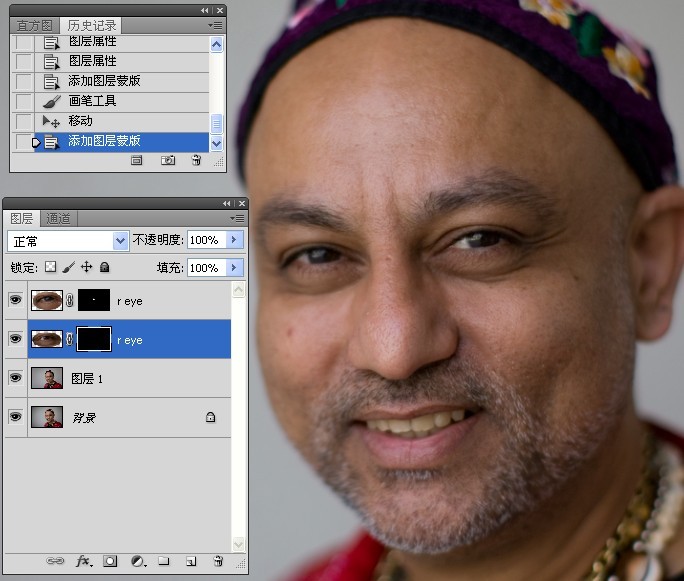Screen dimensions: 684x581
Task: Create new snapshot camera icon
Action: 168,161
